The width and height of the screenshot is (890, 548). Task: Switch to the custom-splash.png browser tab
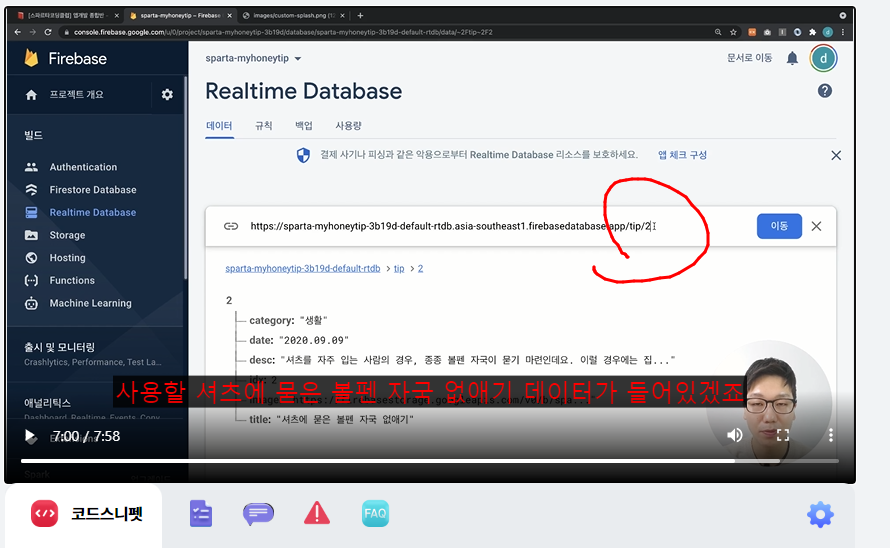coord(293,15)
